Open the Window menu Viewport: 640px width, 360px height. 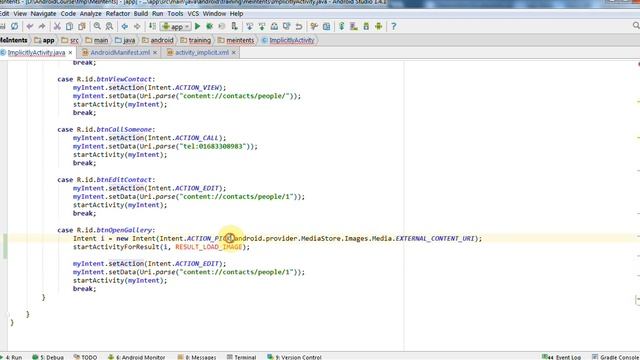pyautogui.click(x=214, y=13)
